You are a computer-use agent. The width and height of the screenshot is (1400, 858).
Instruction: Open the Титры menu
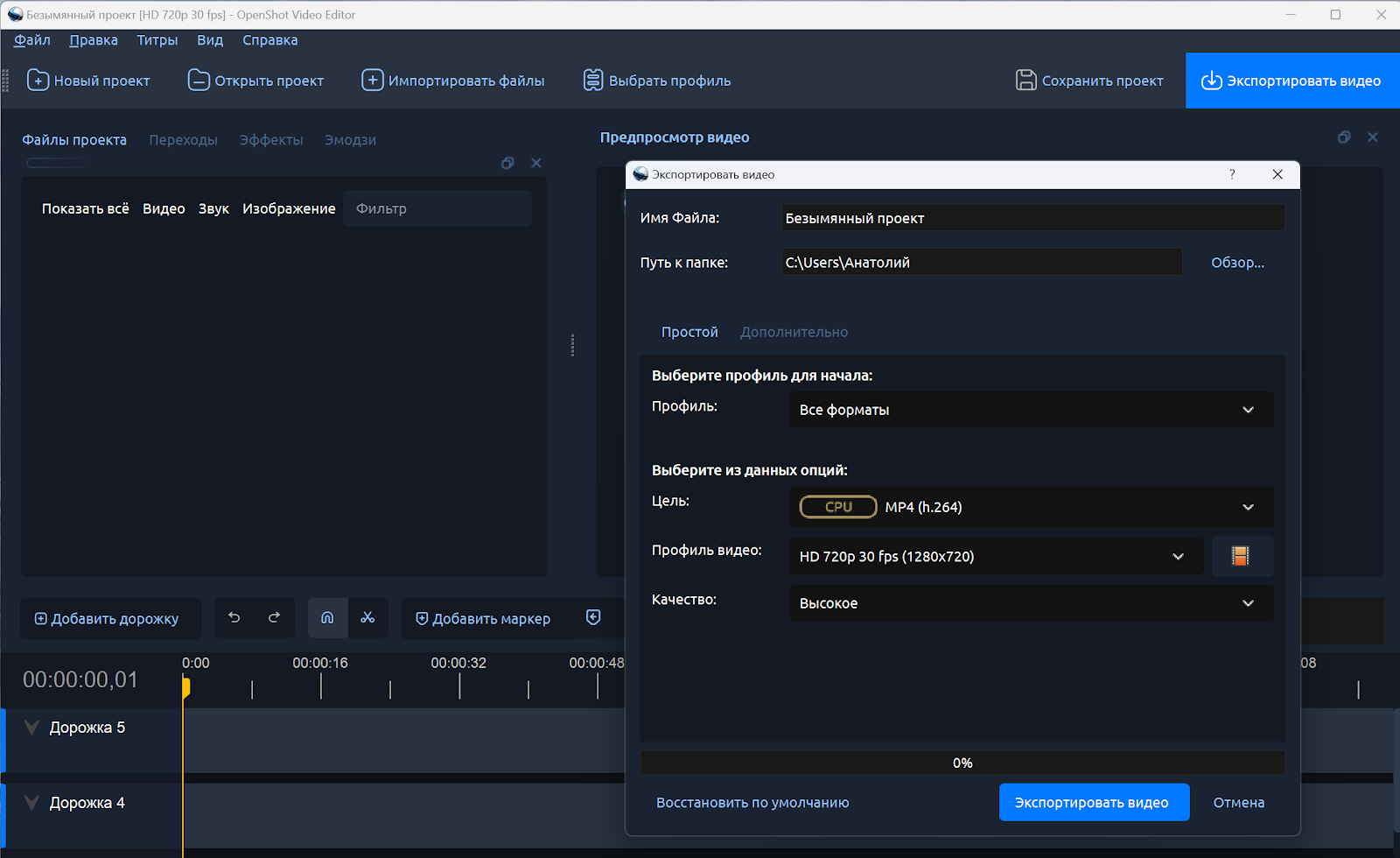point(157,40)
